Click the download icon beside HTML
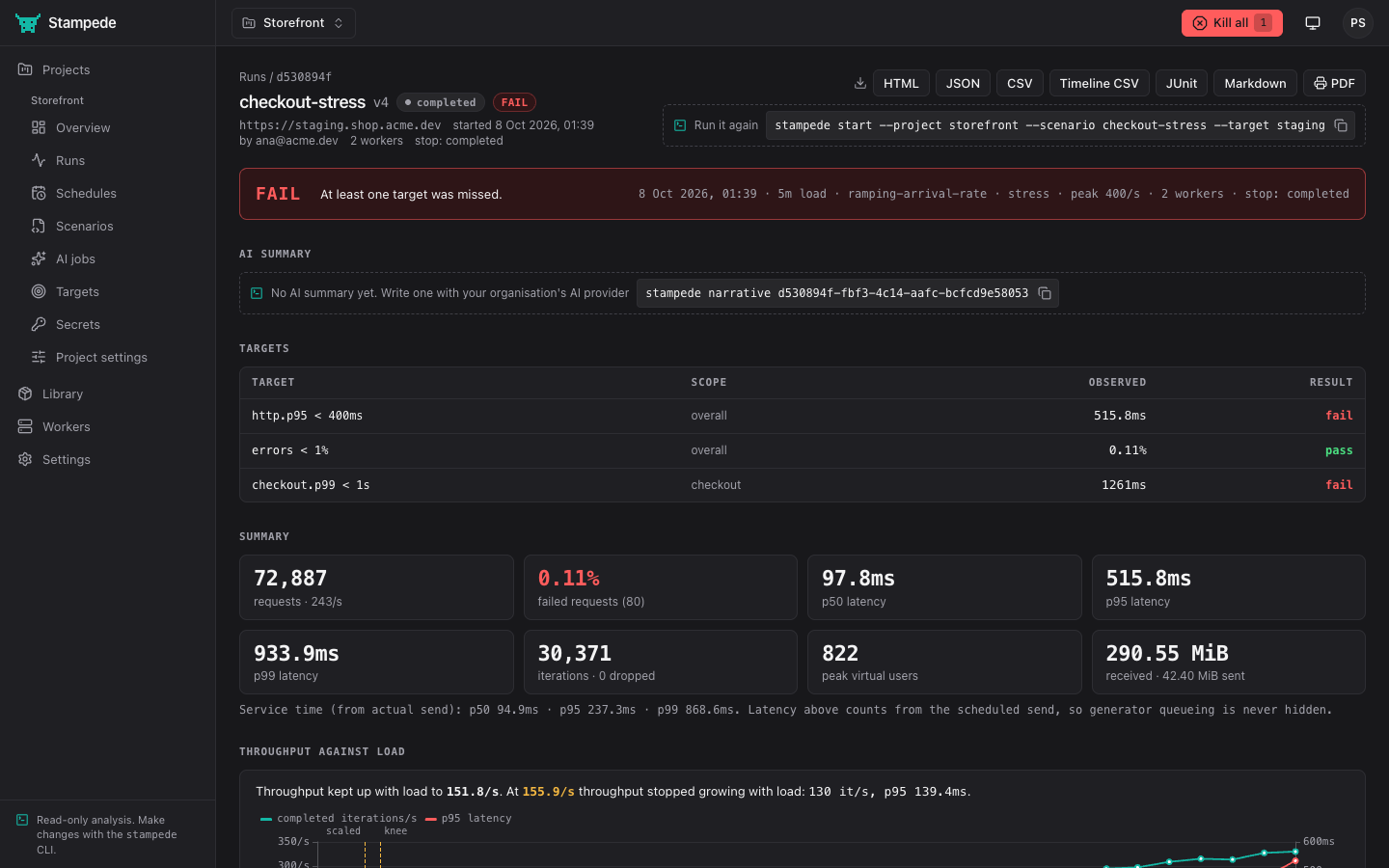 [860, 84]
